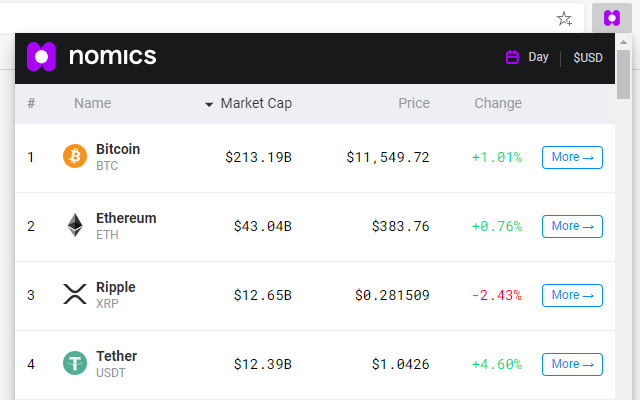
Task: Sort the table by Change column
Action: coord(498,103)
